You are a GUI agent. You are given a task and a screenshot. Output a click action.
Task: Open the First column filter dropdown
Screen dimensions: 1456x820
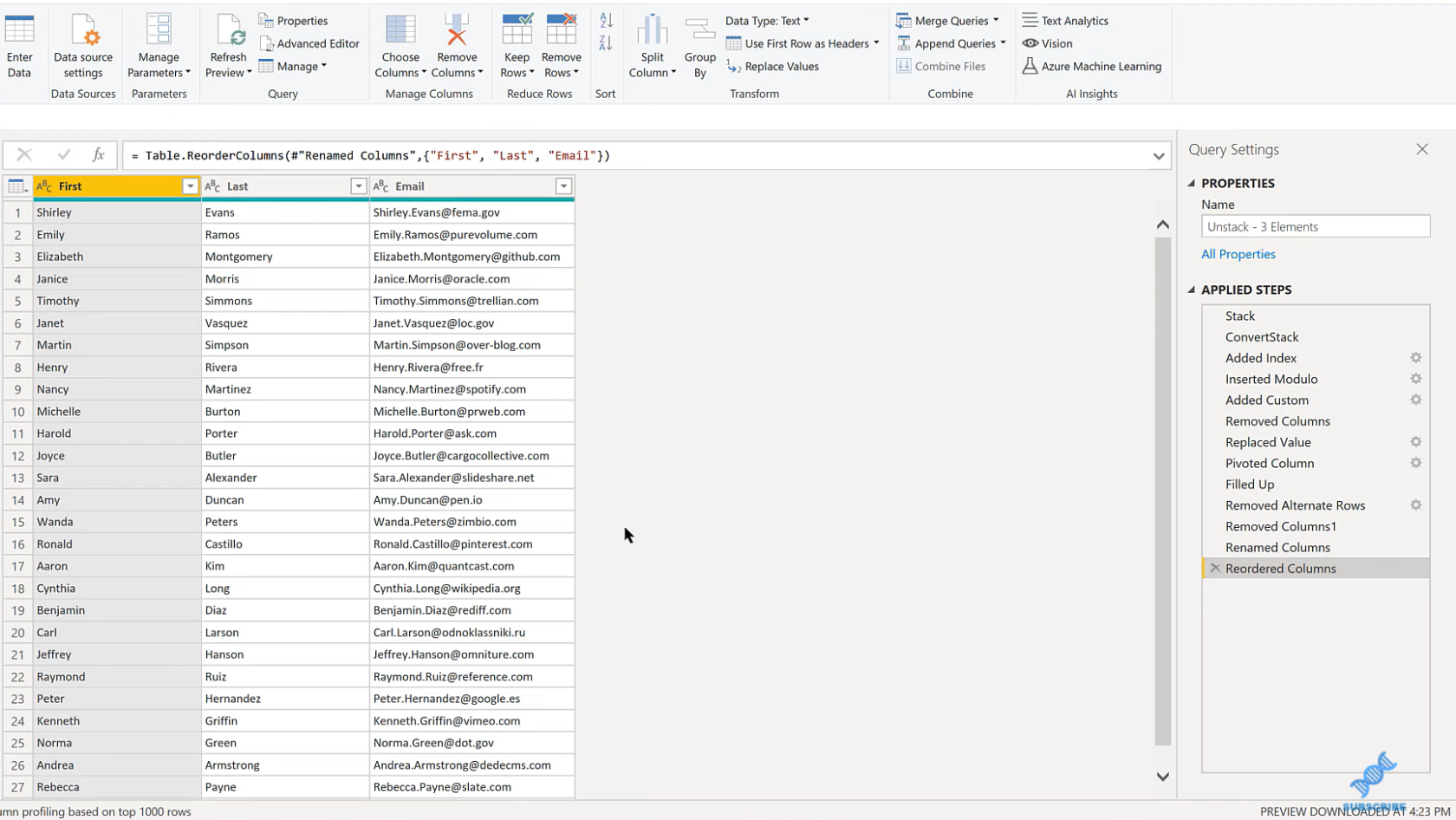[190, 186]
